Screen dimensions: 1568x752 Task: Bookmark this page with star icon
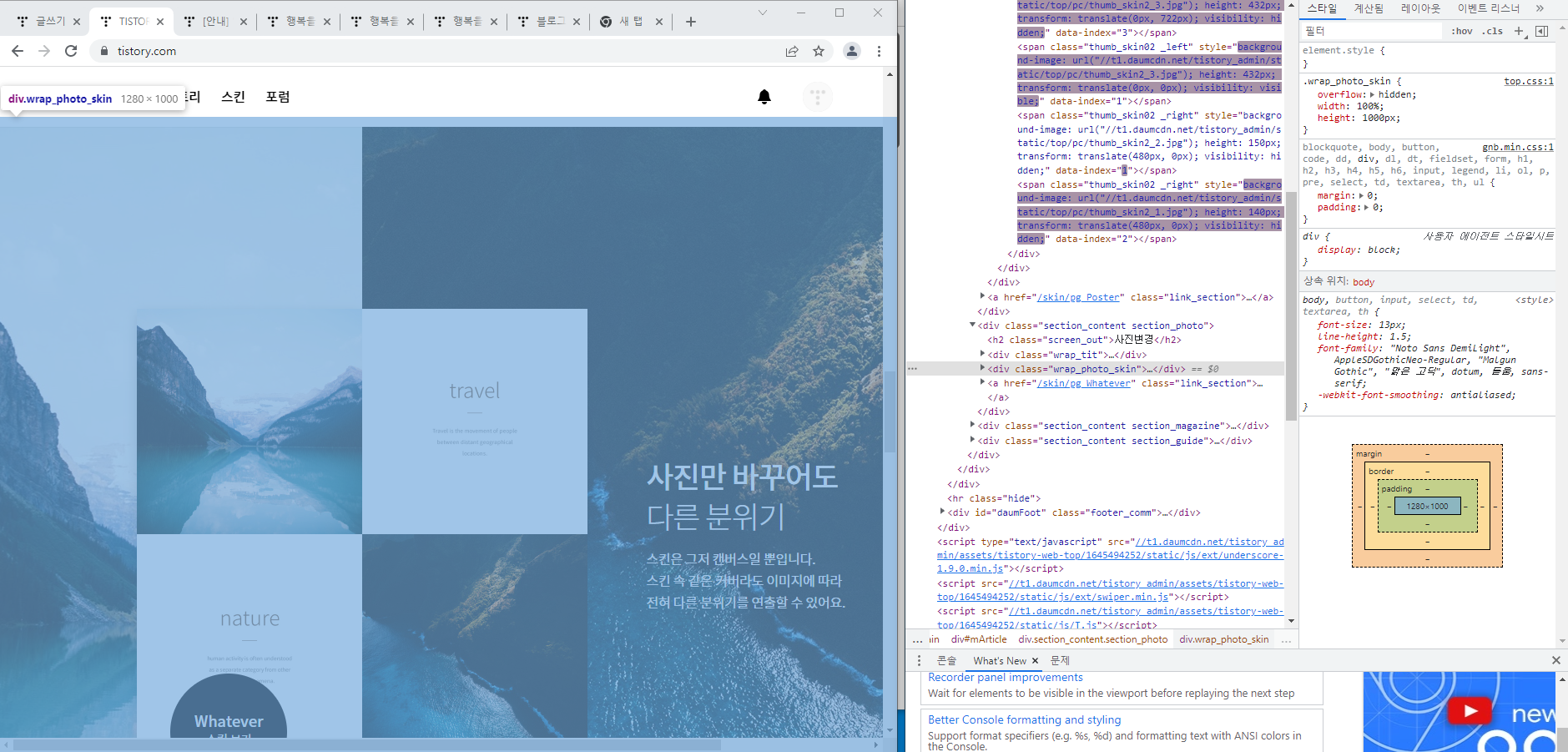click(x=819, y=51)
